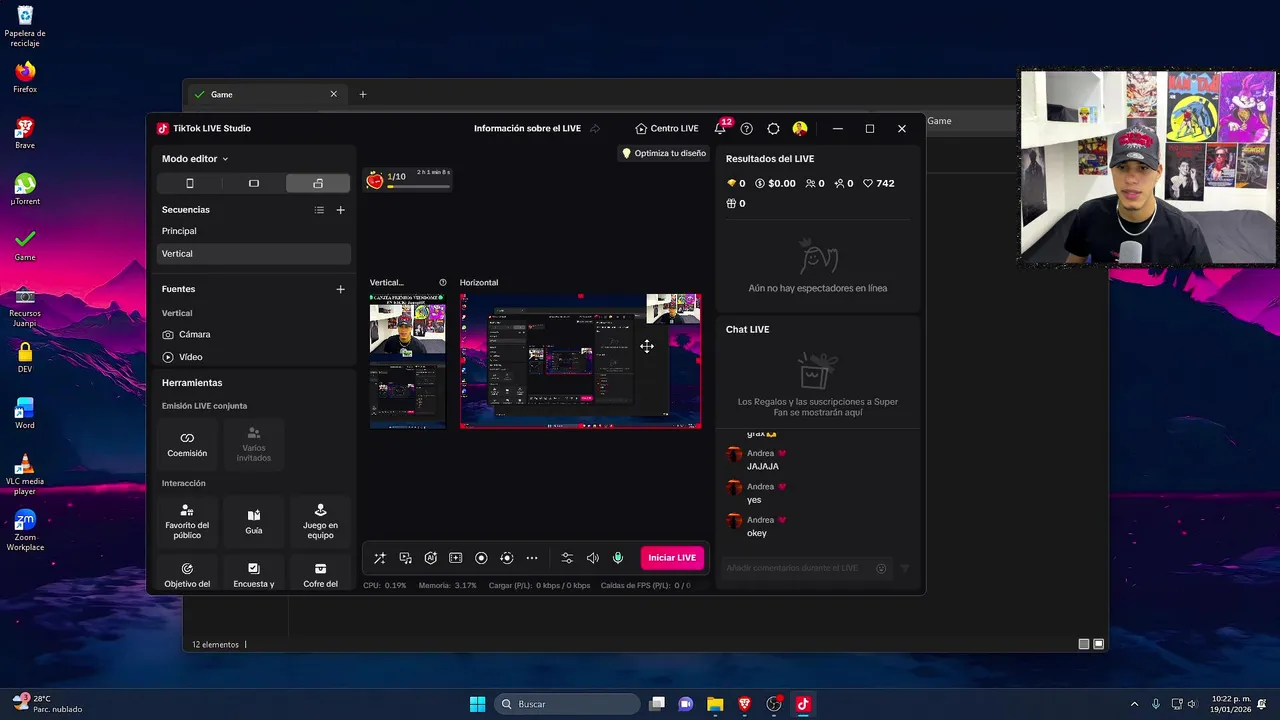Screen dimensions: 1280x720
Task: Click Andrea's JAJAJA chat message
Action: pyautogui.click(x=763, y=466)
